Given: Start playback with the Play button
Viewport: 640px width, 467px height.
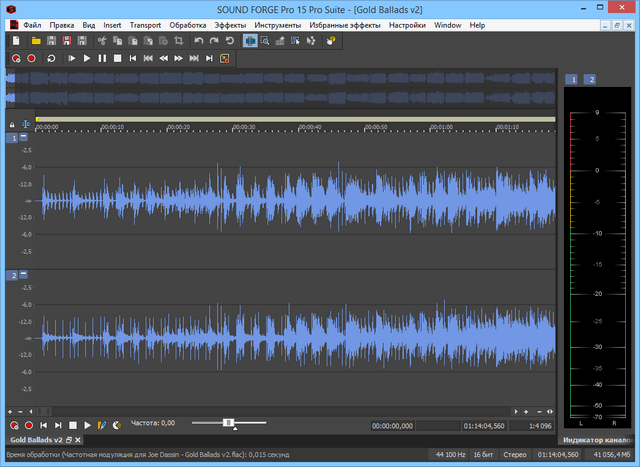Looking at the screenshot, I should [x=87, y=59].
